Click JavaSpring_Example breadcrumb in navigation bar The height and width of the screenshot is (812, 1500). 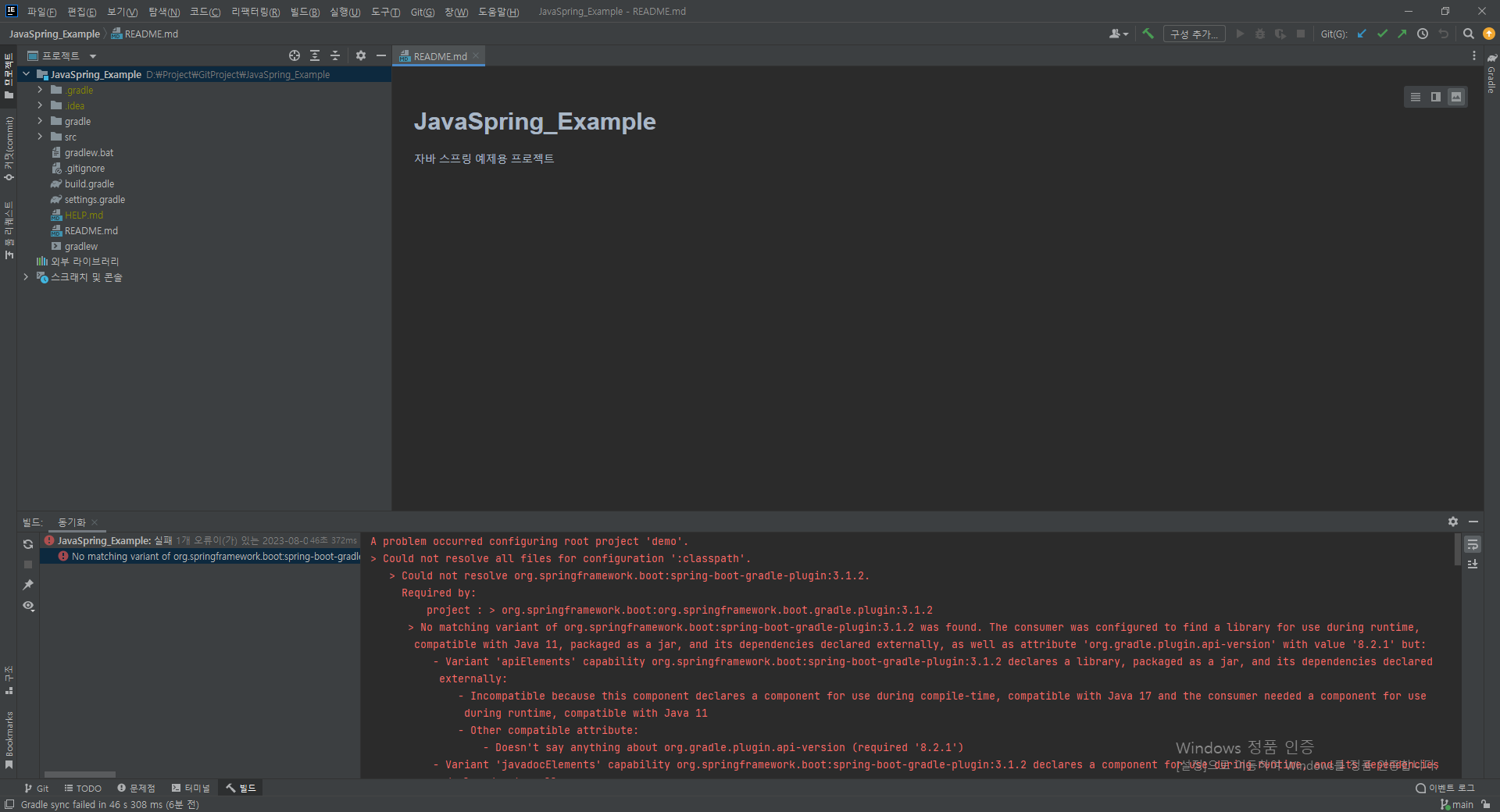(55, 34)
